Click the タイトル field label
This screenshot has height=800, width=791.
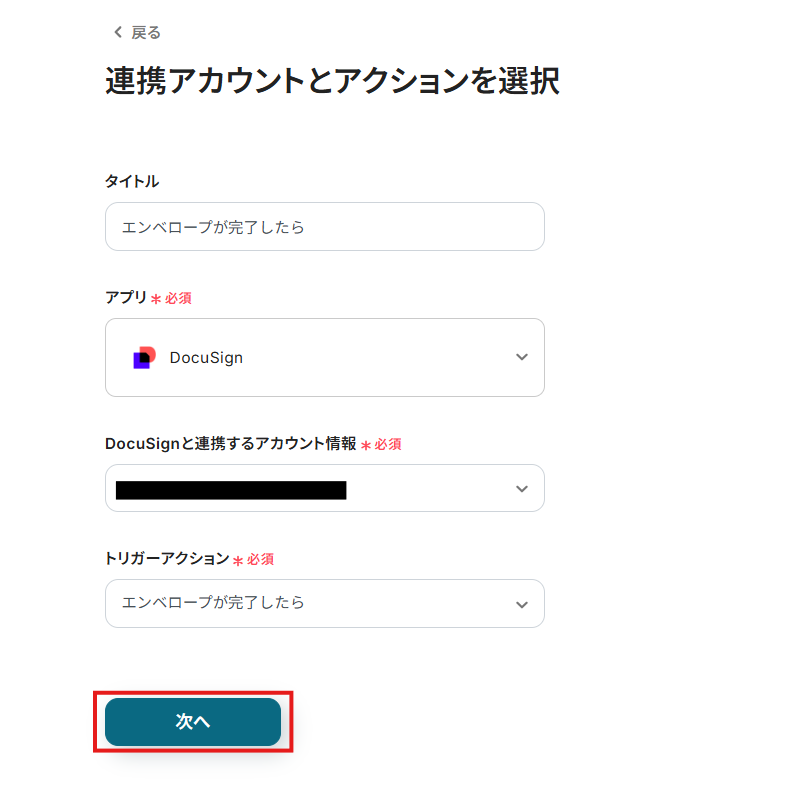point(132,181)
